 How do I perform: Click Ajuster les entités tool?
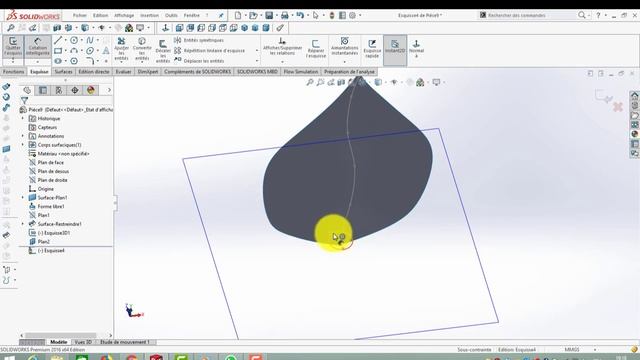(121, 49)
